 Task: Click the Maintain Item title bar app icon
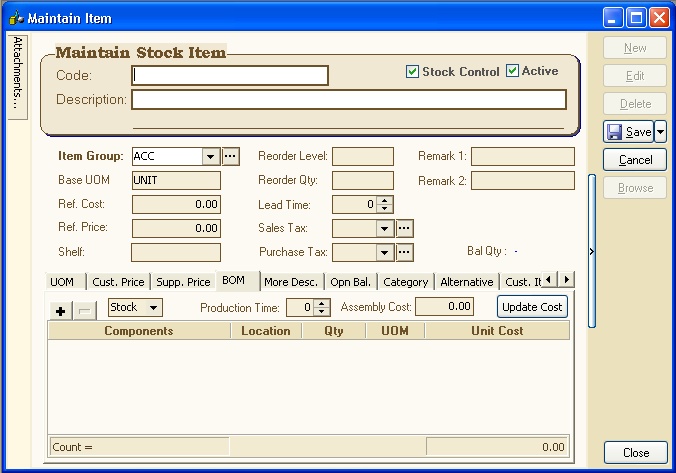click(x=16, y=18)
